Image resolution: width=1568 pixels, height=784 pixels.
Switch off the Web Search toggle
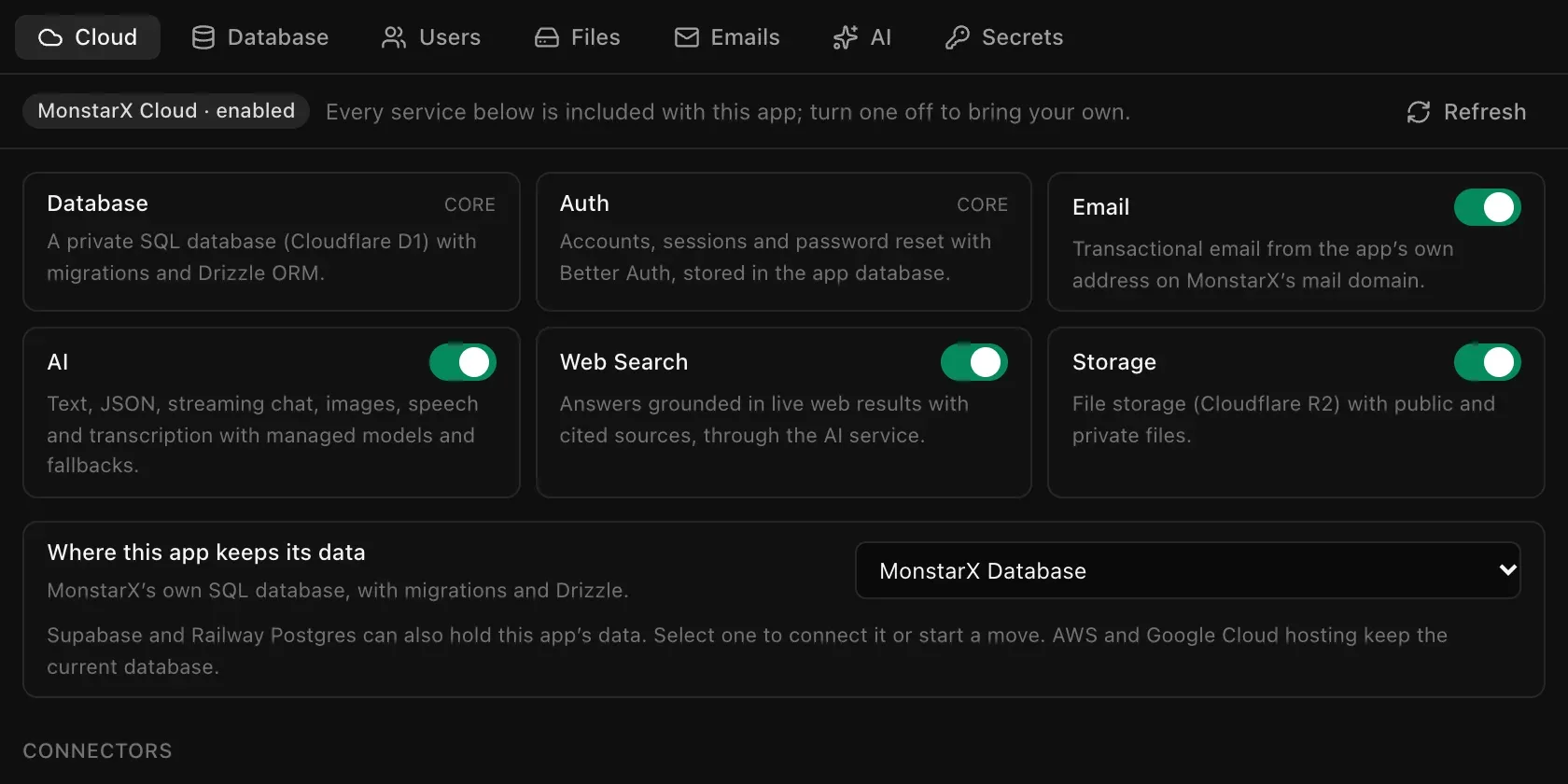coord(974,362)
